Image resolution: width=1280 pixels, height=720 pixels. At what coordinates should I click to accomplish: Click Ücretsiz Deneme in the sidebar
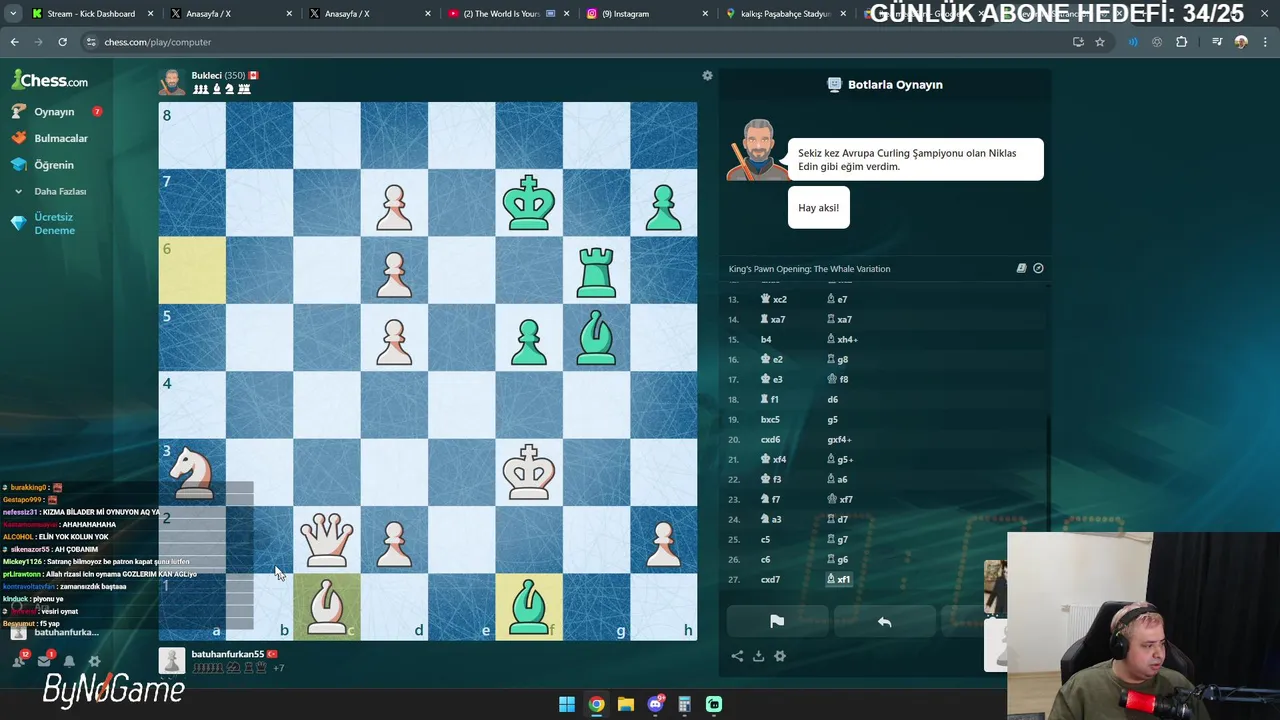[x=54, y=223]
